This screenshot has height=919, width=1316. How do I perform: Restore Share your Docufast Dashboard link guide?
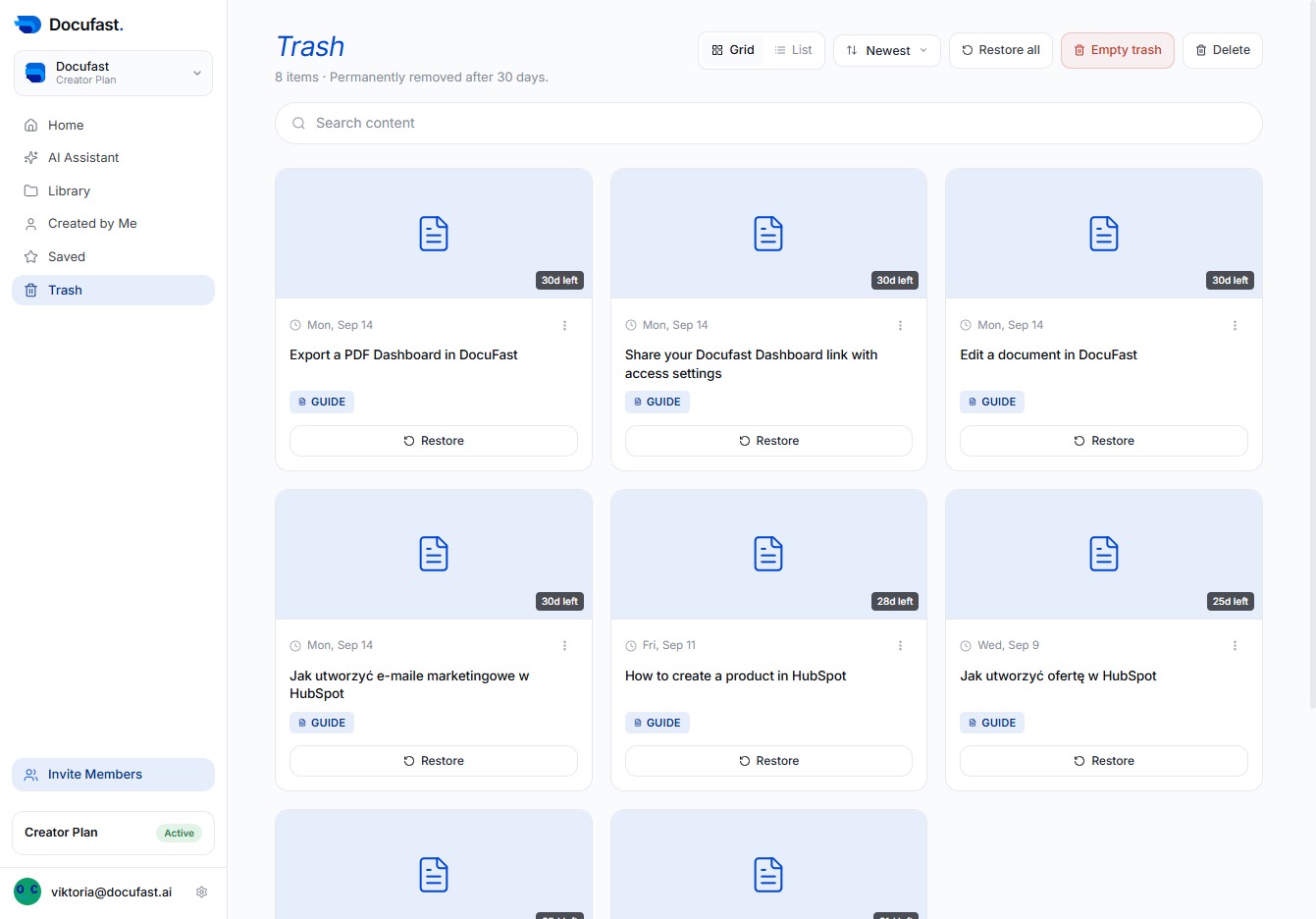pyautogui.click(x=768, y=441)
